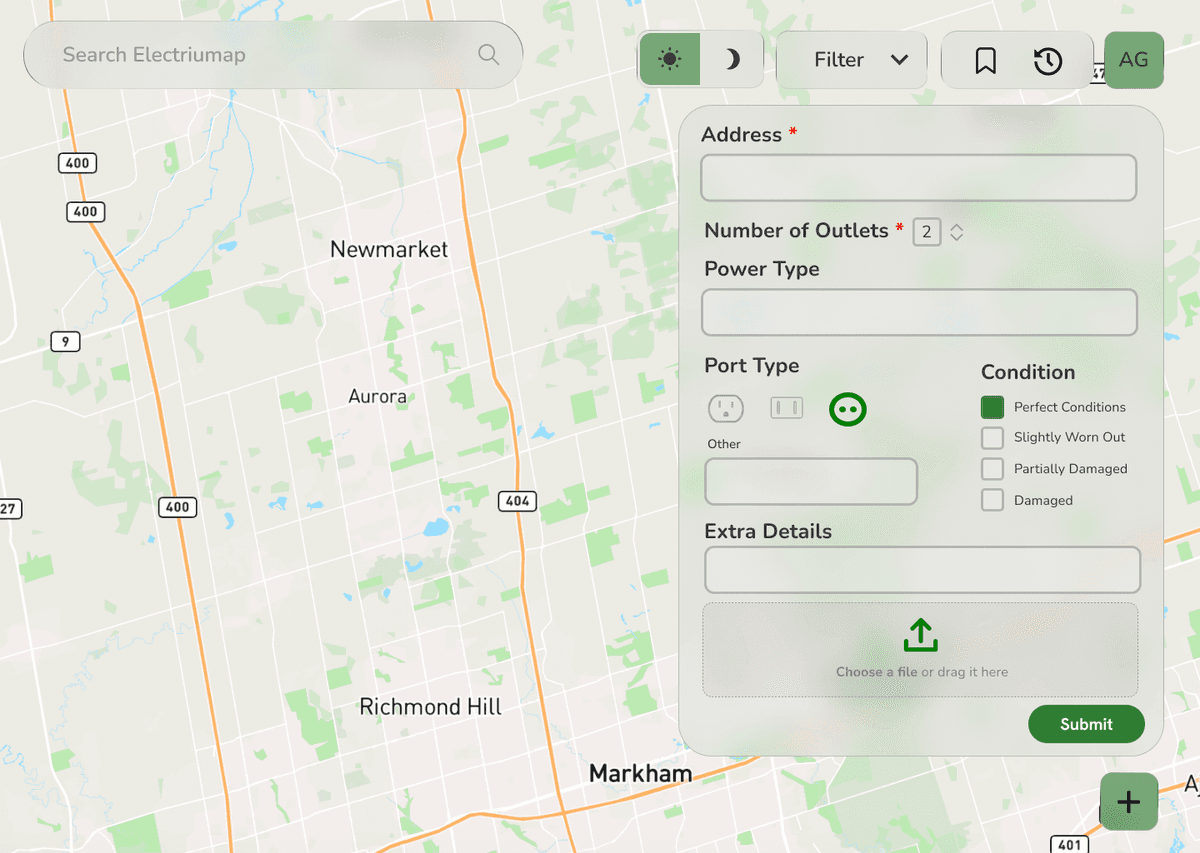Open the Power Type field

919,312
